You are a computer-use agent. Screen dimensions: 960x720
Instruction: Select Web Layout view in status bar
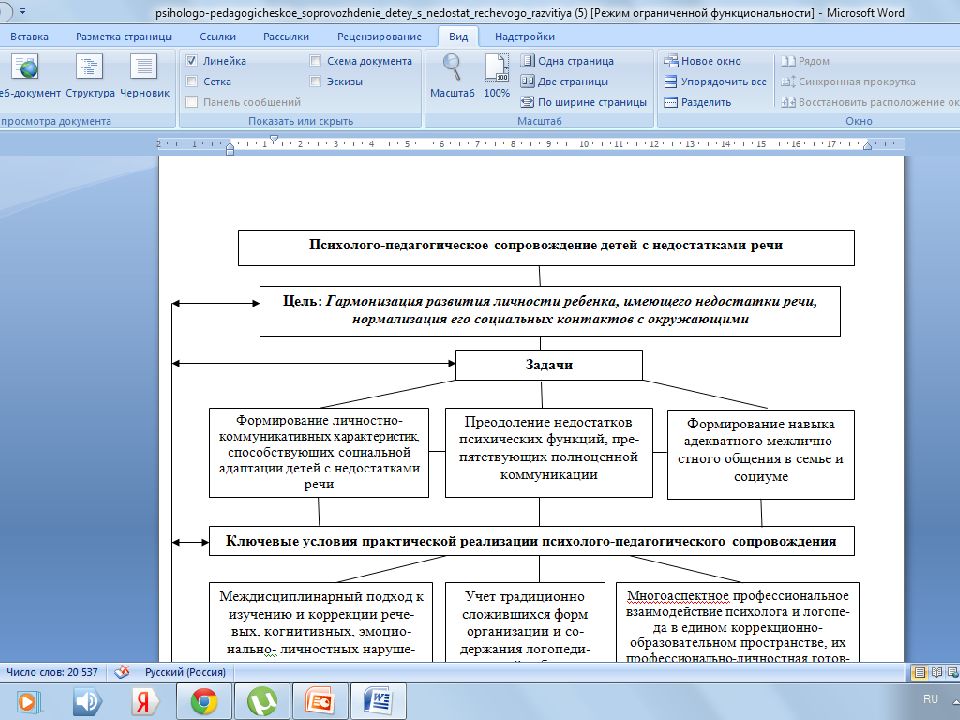[x=954, y=672]
